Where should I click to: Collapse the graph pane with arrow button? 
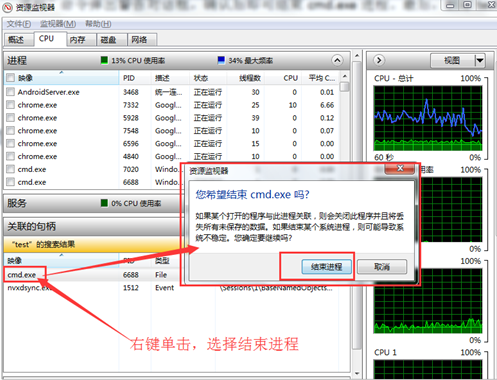coord(379,60)
